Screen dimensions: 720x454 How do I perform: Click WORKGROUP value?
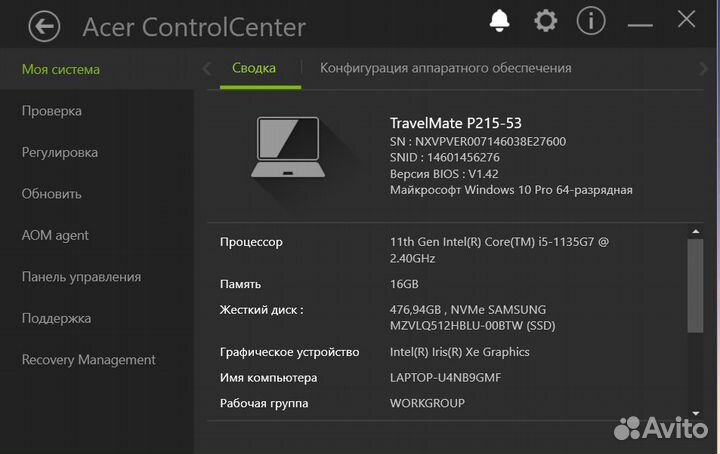(427, 404)
